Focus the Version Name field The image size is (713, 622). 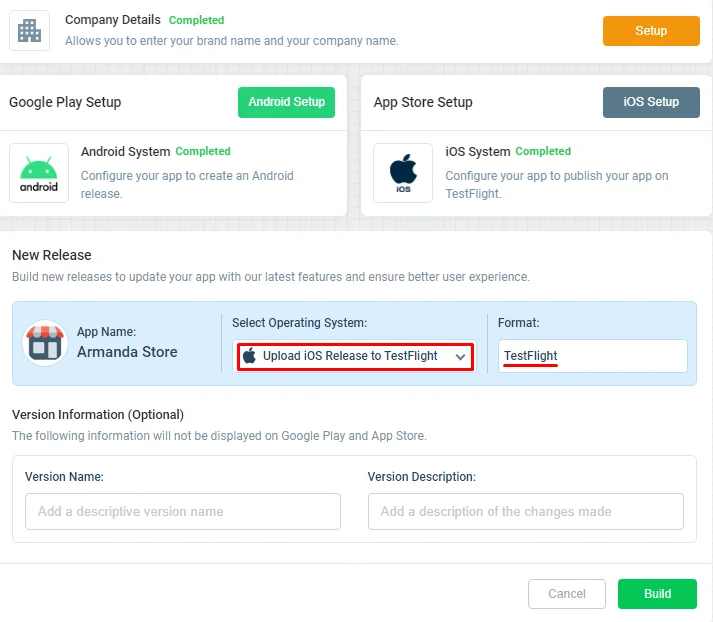point(183,512)
